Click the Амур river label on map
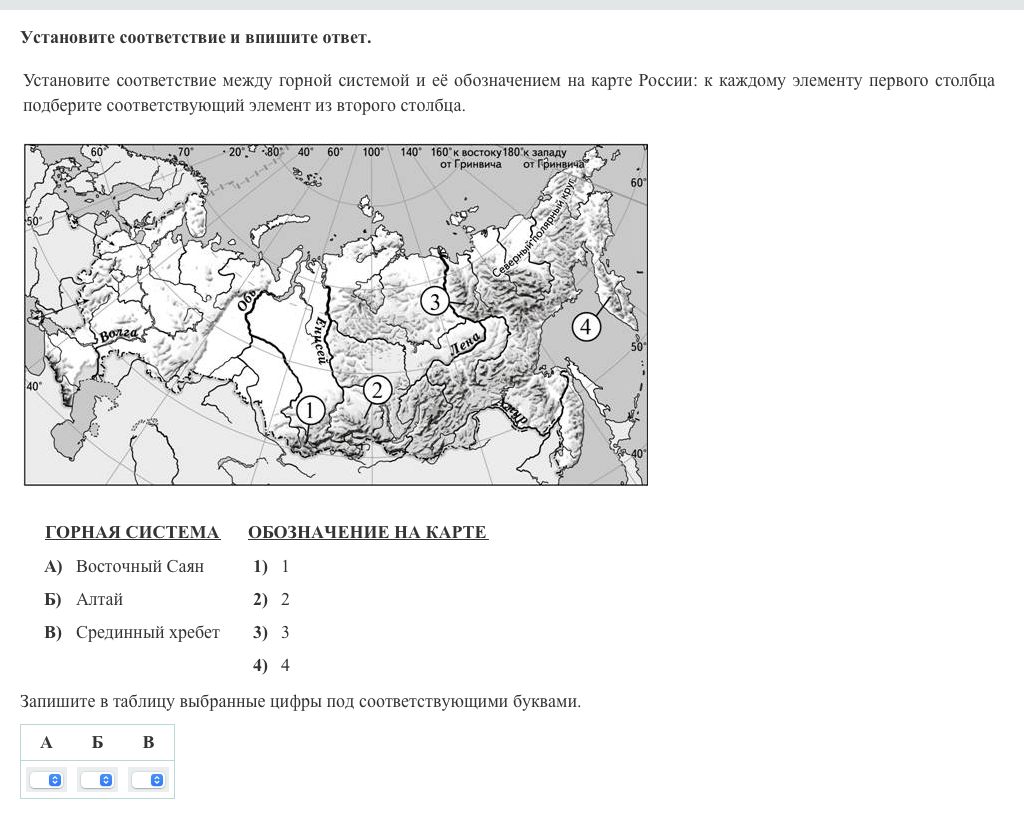Screen dimensions: 1024x826 coord(516,411)
